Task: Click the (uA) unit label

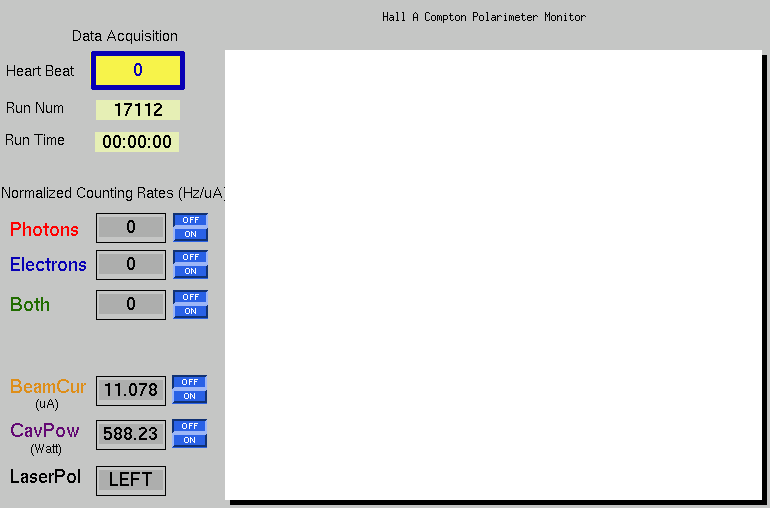Action: point(47,404)
